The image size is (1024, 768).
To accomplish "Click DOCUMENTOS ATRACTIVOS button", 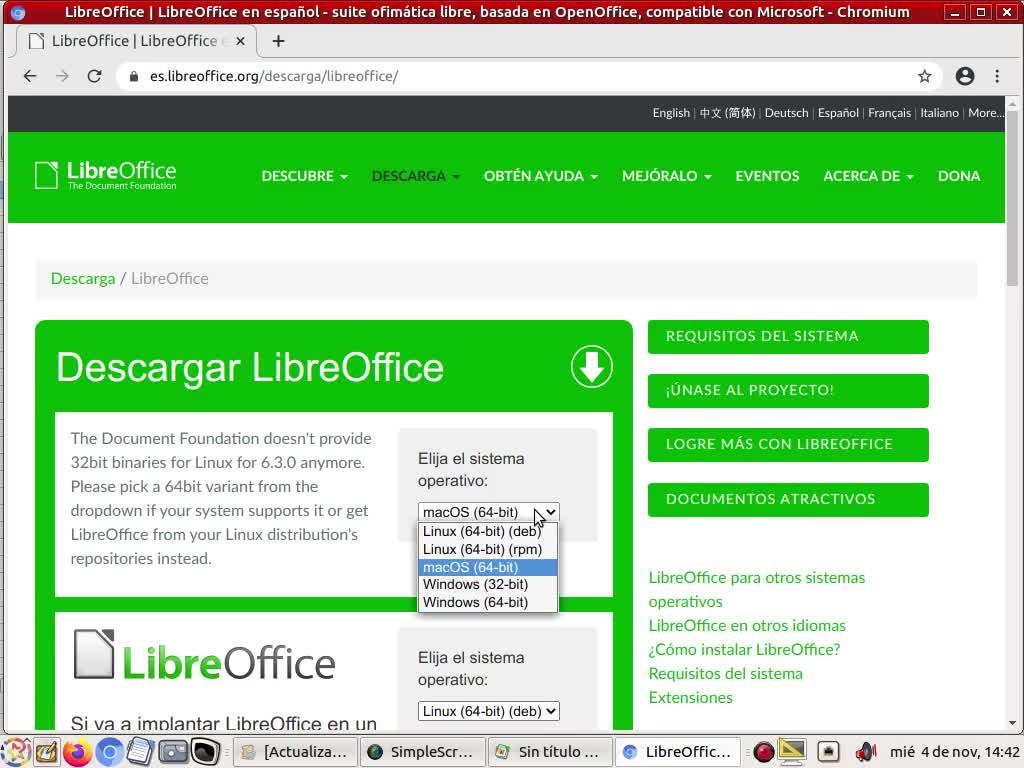I will point(788,500).
